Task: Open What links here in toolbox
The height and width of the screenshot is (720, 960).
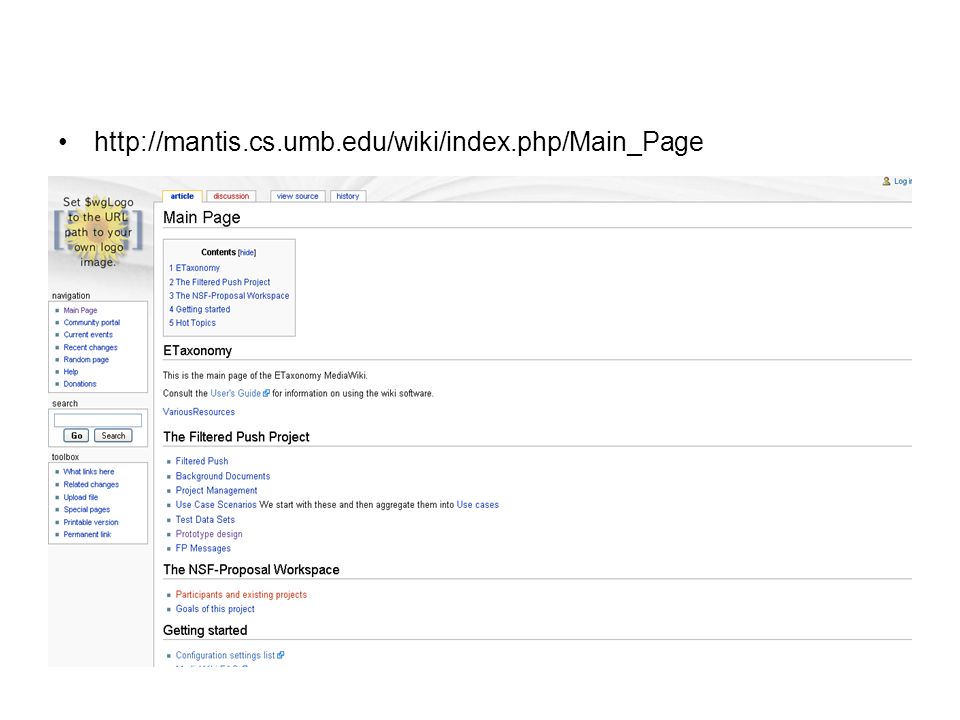Action: tap(89, 472)
